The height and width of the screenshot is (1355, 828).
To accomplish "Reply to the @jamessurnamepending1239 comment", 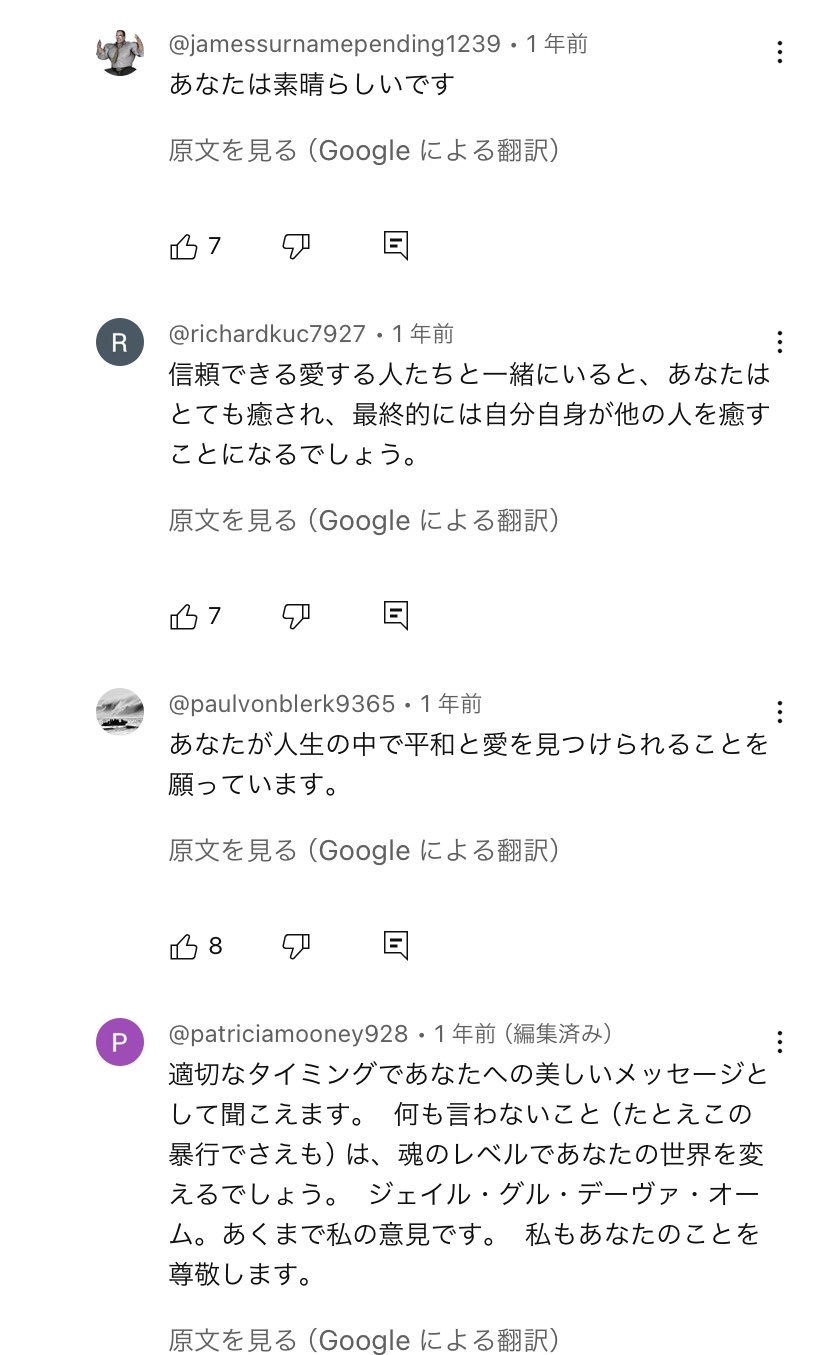I will point(396,245).
